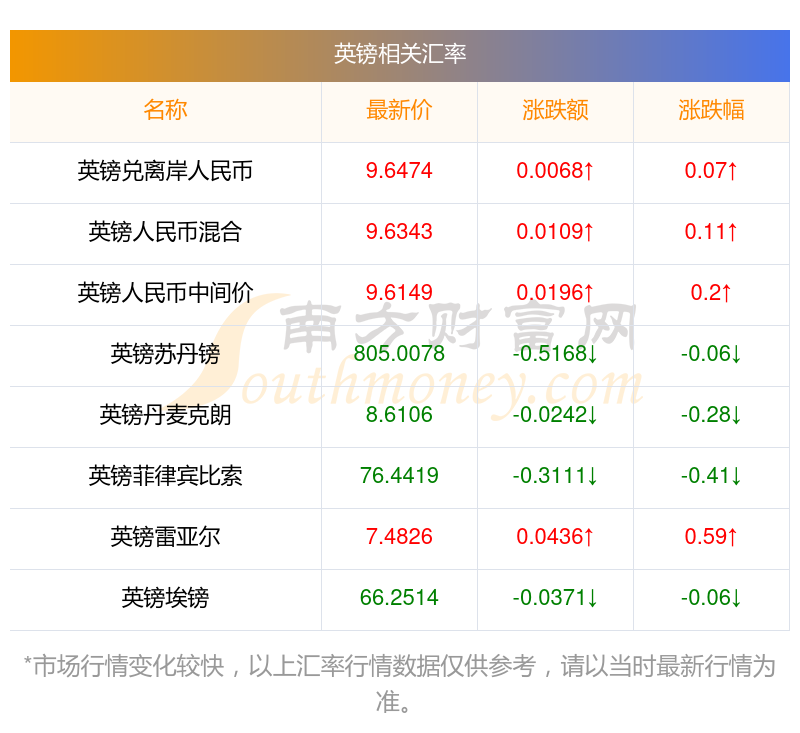Click the change percent -0.41↓
Image resolution: width=800 pixels, height=733 pixels.
[711, 476]
